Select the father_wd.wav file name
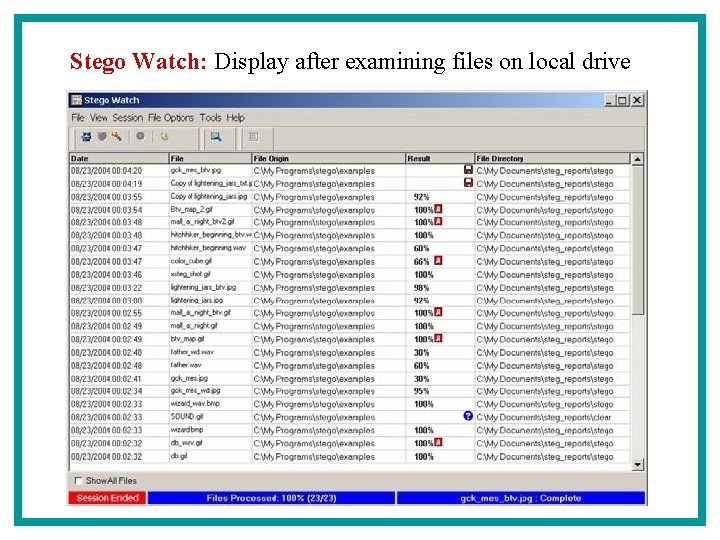720x540 pixels. pyautogui.click(x=192, y=352)
